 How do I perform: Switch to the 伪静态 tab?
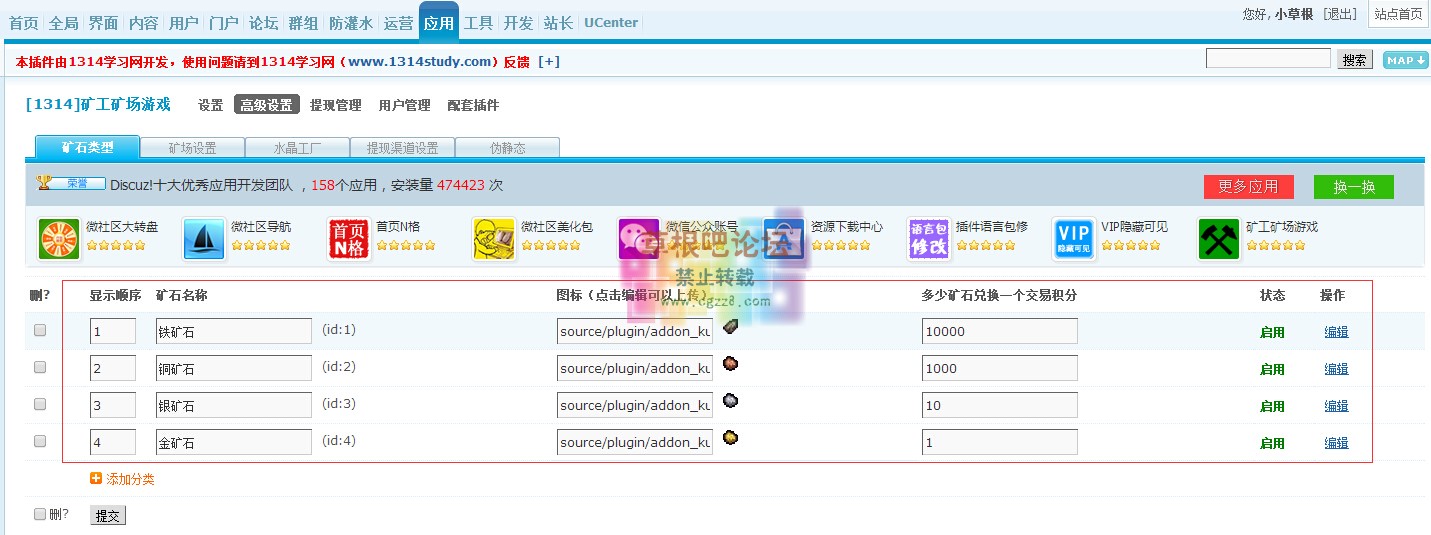click(507, 148)
